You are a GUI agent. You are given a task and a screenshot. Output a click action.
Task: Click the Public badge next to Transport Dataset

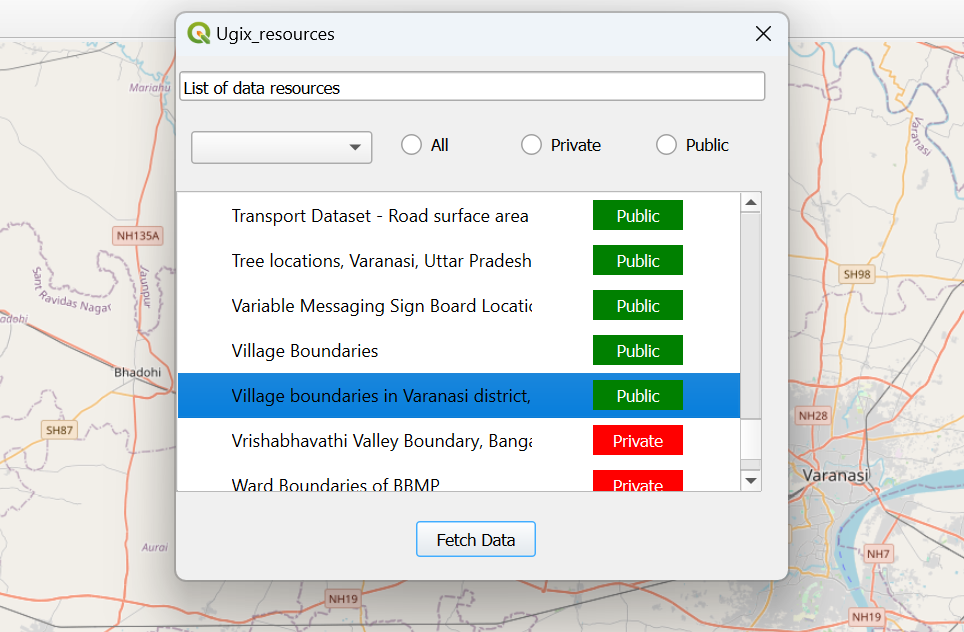637,214
